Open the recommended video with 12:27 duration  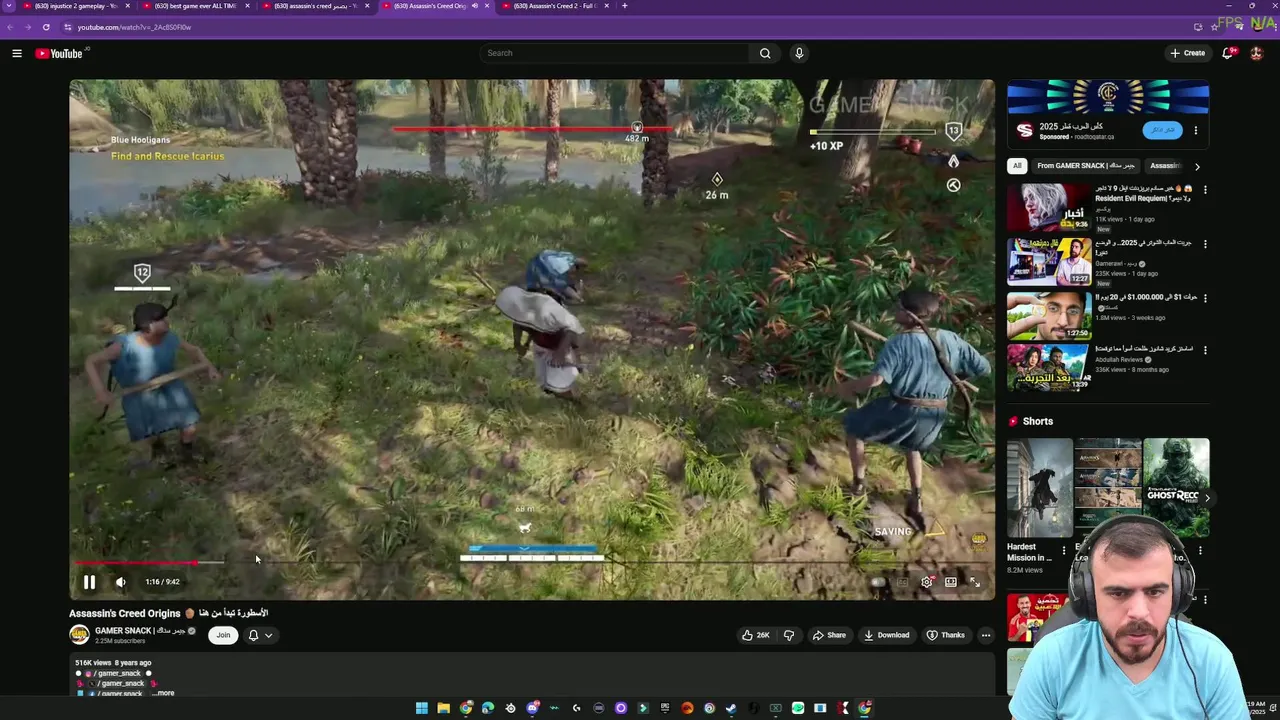[x=1049, y=262]
